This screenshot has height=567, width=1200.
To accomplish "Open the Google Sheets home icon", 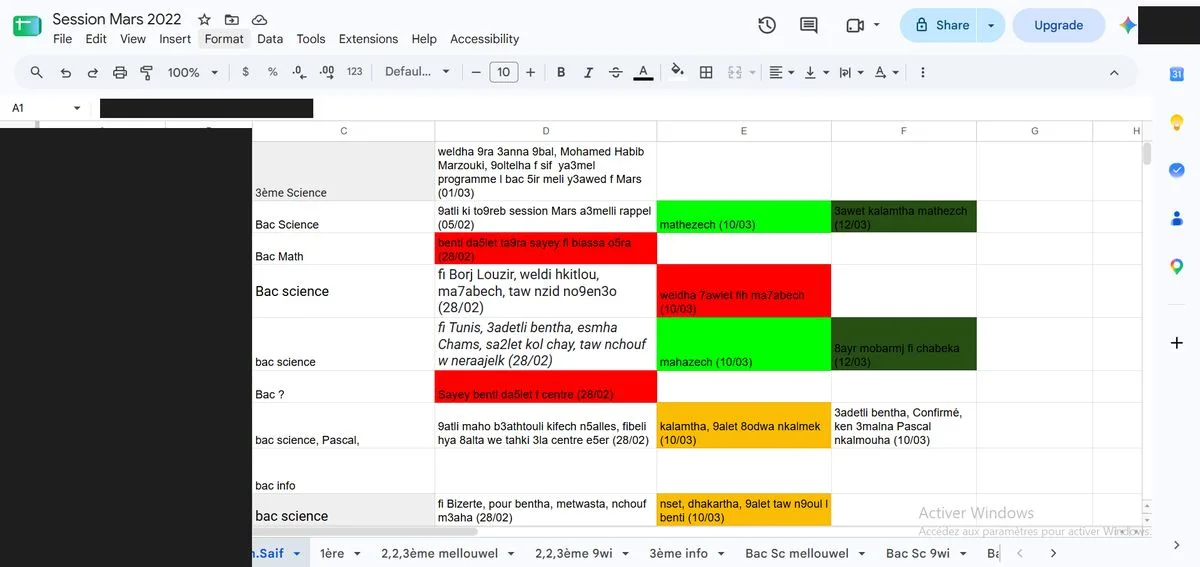I will point(27,27).
